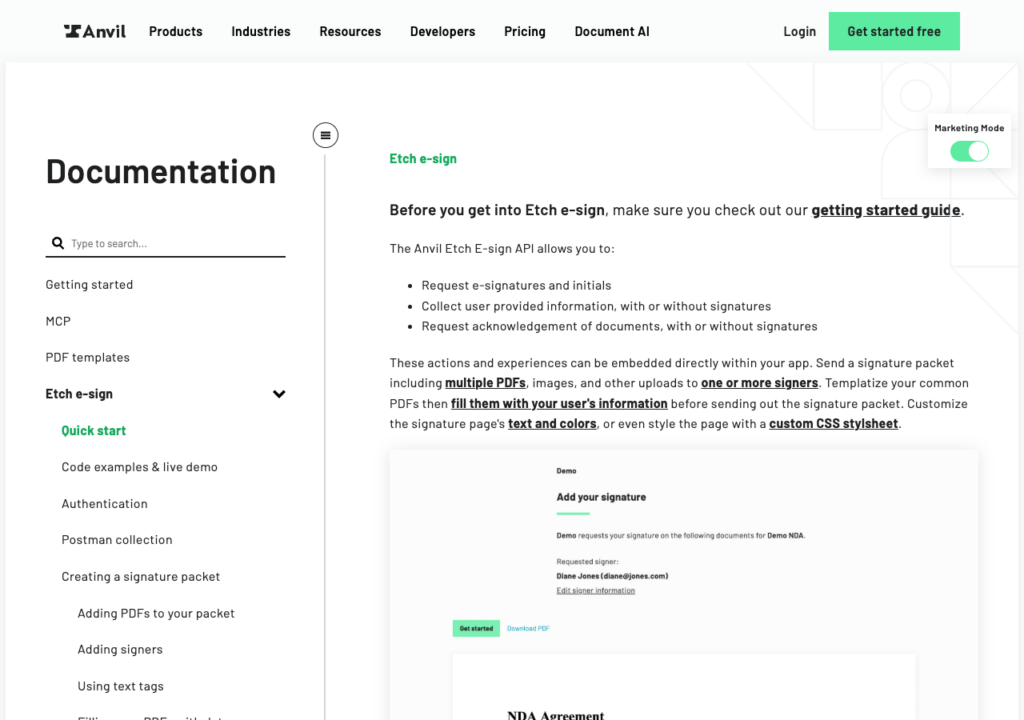Open Adding PDFs to your packet

pyautogui.click(x=156, y=613)
